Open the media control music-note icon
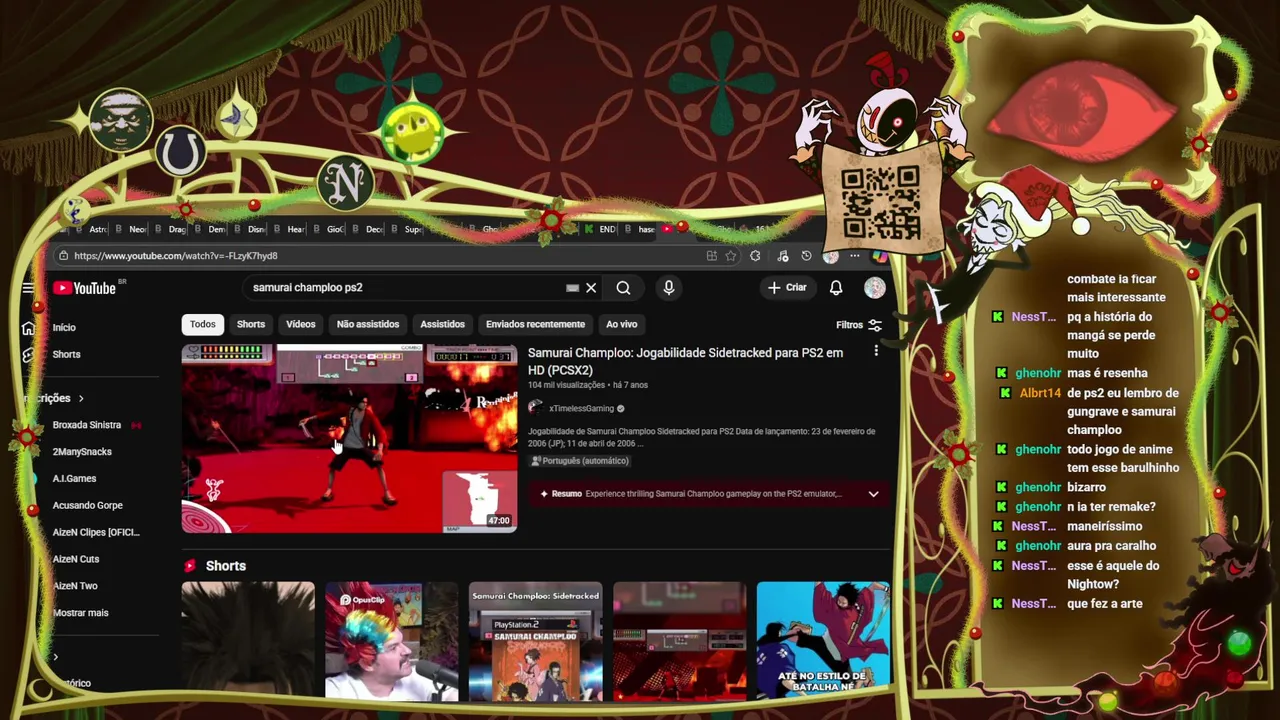This screenshot has height=720, width=1280. click(x=782, y=256)
